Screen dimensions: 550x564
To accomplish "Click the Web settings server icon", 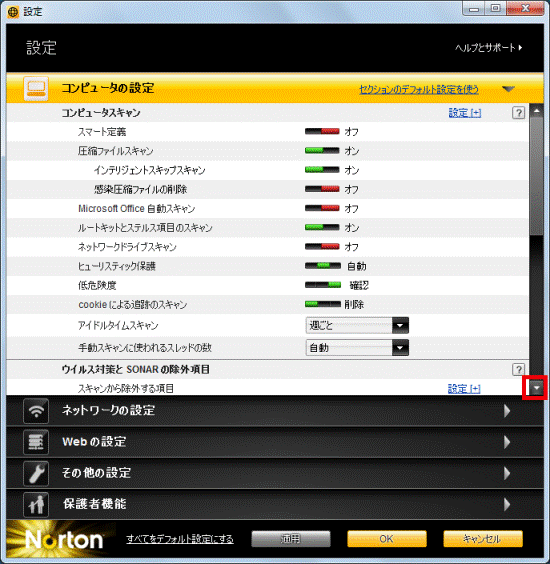I will tap(36, 442).
